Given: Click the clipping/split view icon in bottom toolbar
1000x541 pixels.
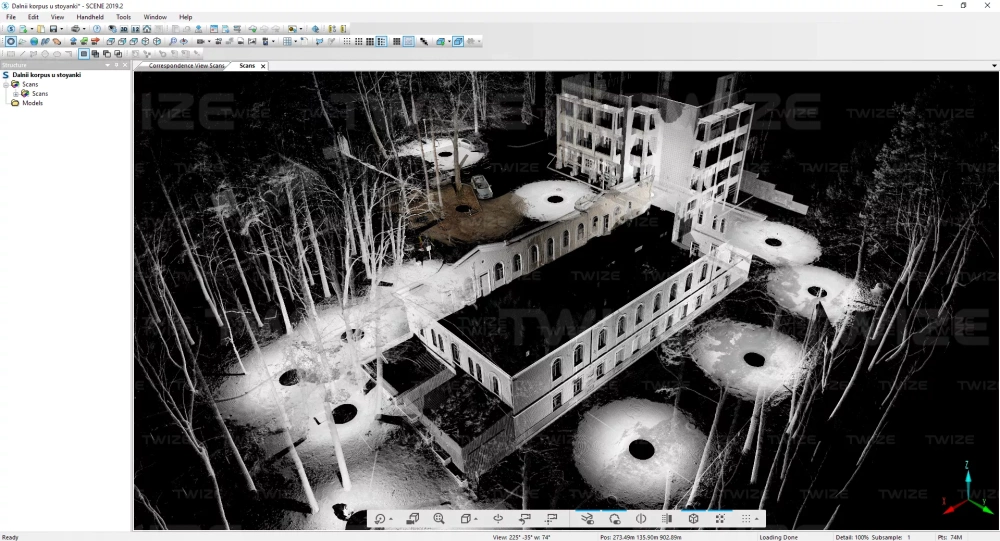Looking at the screenshot, I should [641, 519].
